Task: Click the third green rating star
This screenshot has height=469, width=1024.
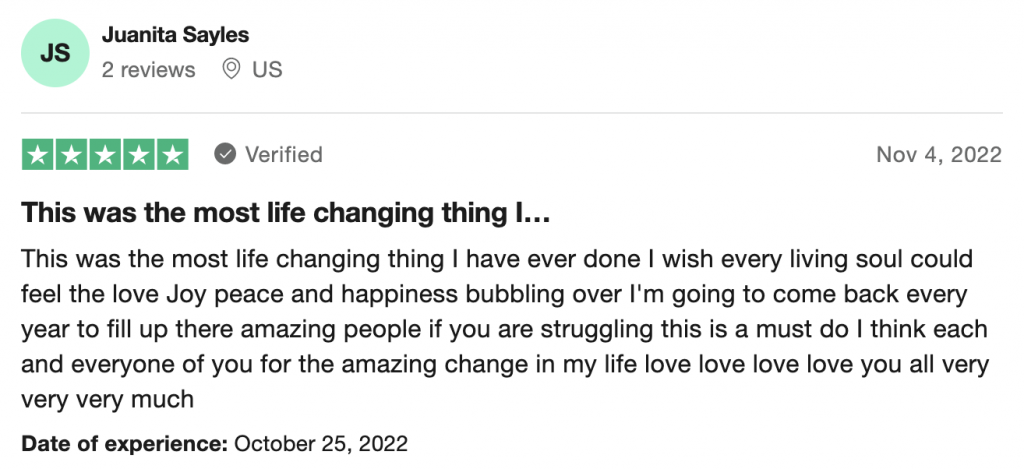Action: click(105, 155)
